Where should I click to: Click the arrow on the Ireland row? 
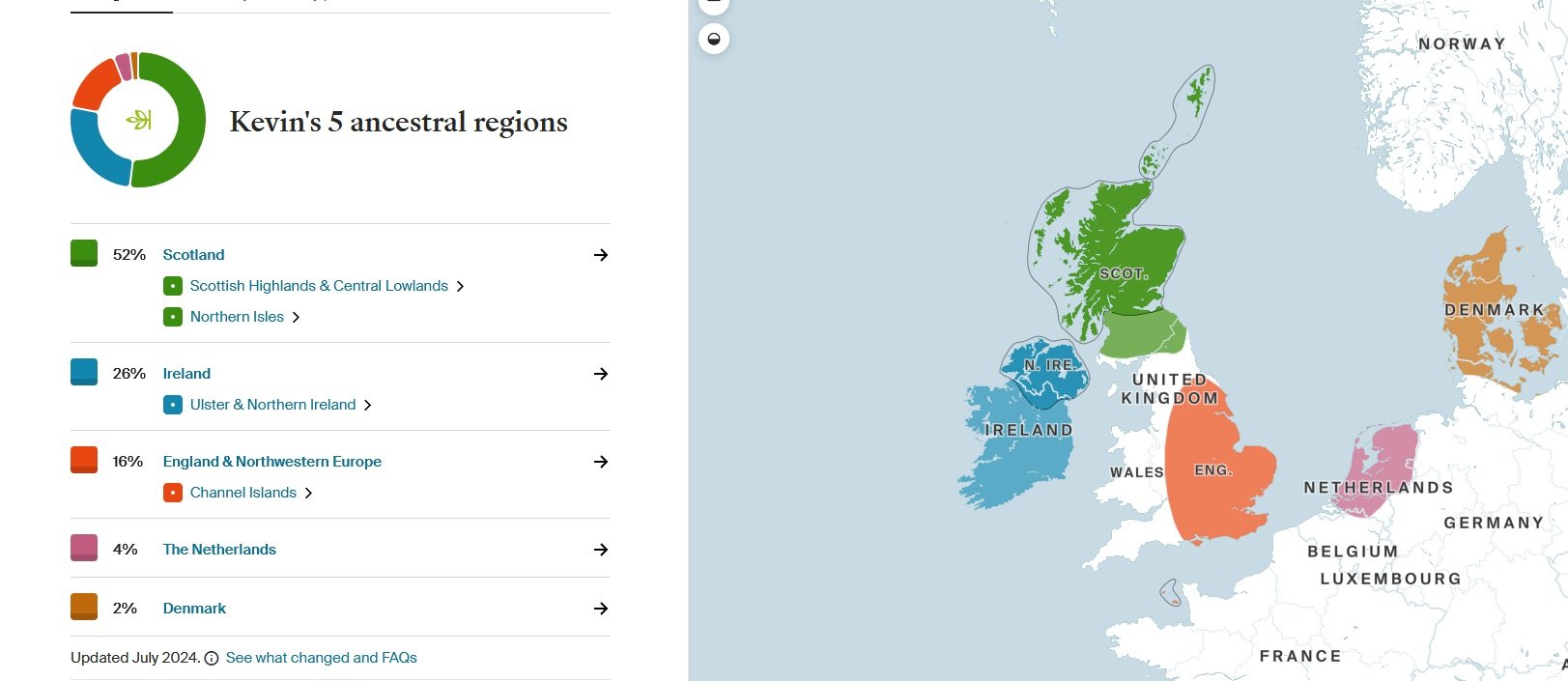click(x=601, y=374)
